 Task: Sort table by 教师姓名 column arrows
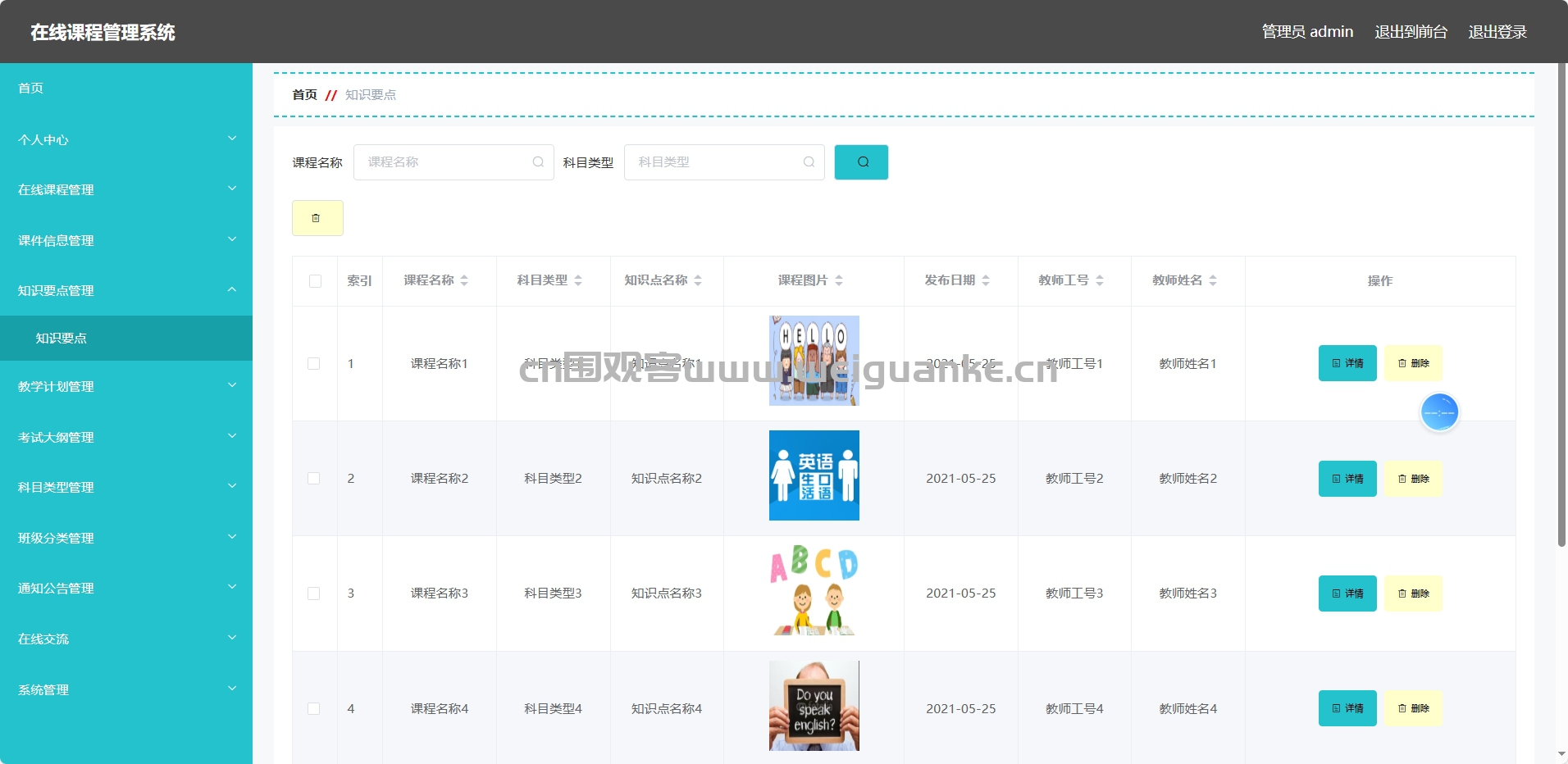(1213, 280)
